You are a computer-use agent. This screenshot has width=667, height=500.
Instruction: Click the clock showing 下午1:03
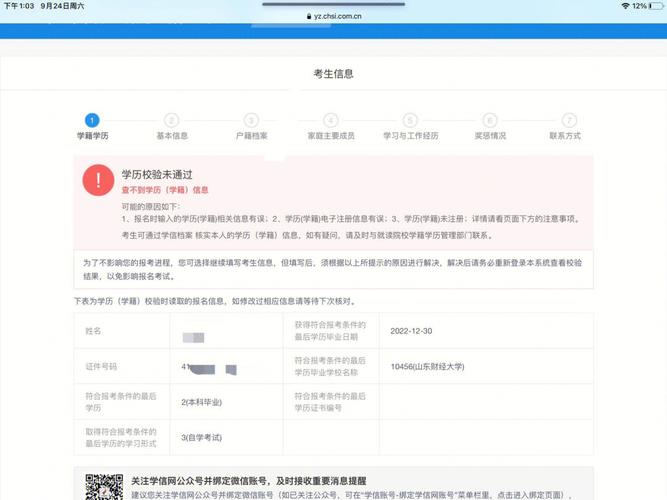[19, 6]
